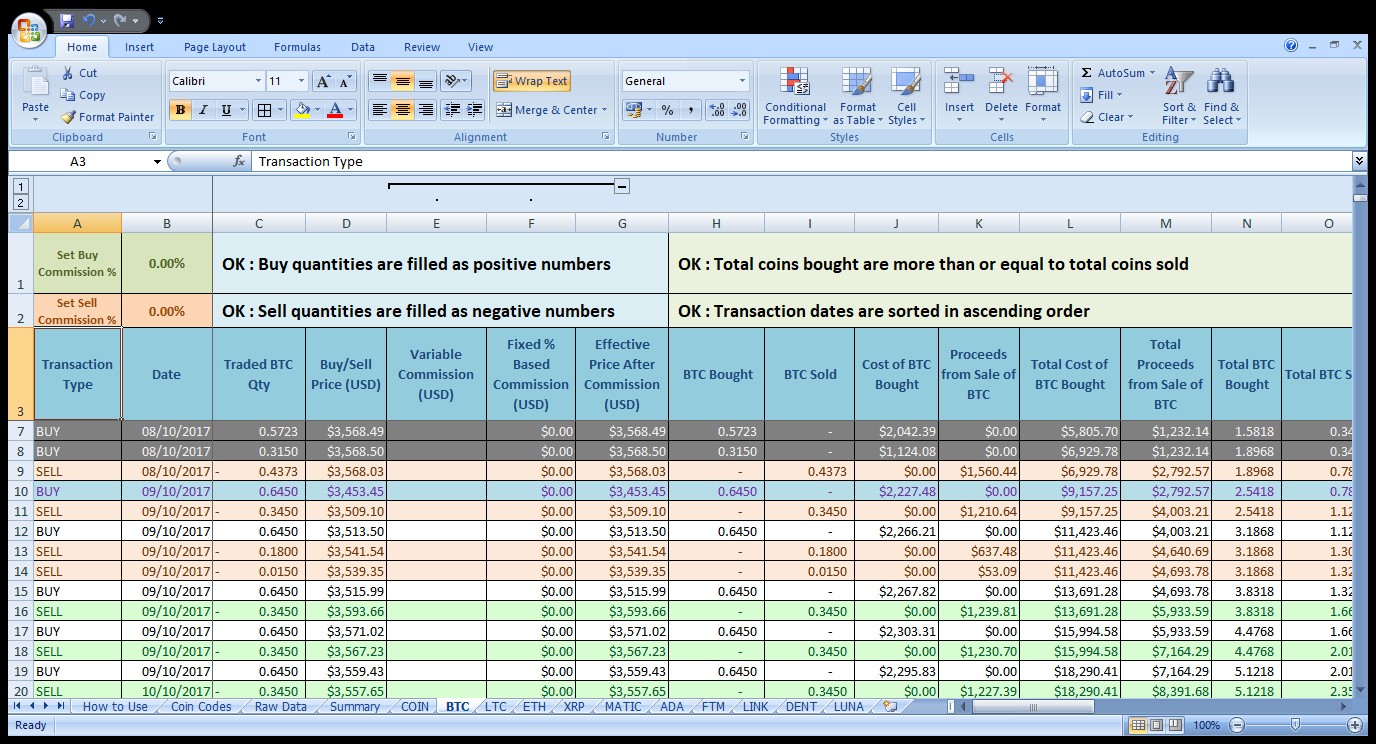Open the General number format dropdown

click(x=742, y=81)
